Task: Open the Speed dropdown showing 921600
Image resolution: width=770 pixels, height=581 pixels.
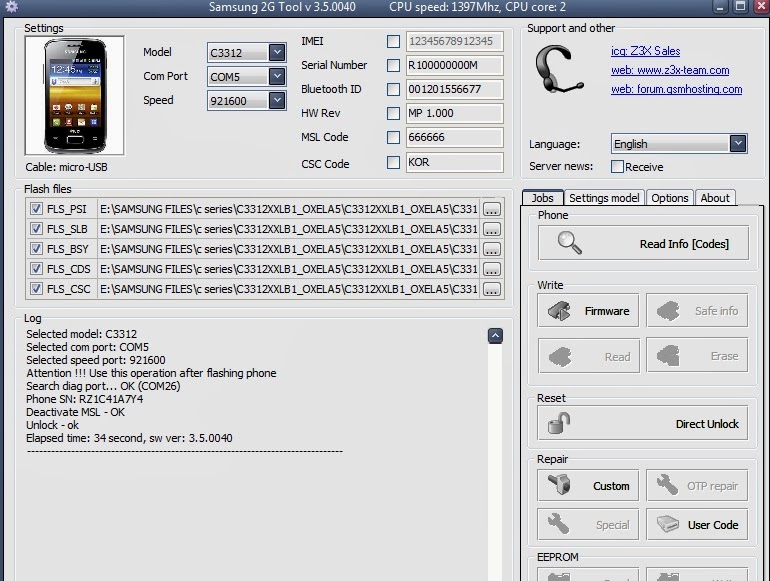Action: [x=277, y=100]
